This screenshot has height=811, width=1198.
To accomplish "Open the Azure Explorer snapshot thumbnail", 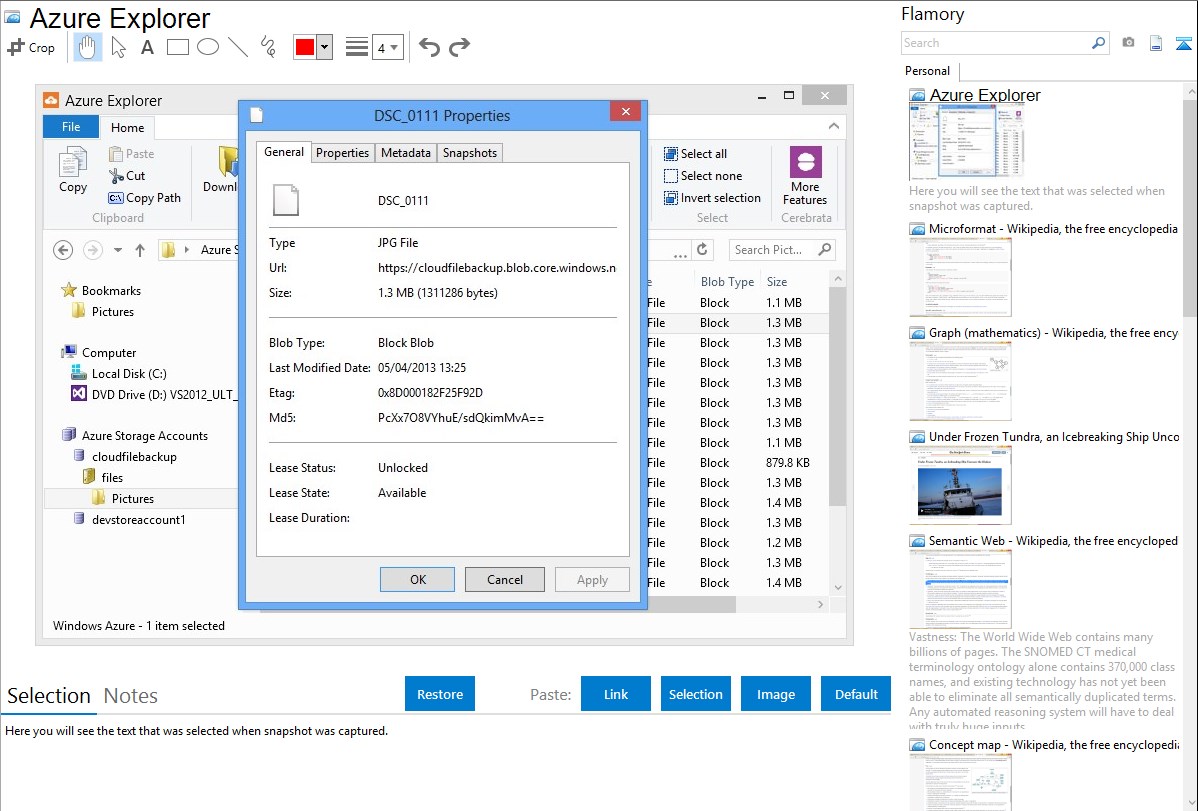I will pos(966,142).
